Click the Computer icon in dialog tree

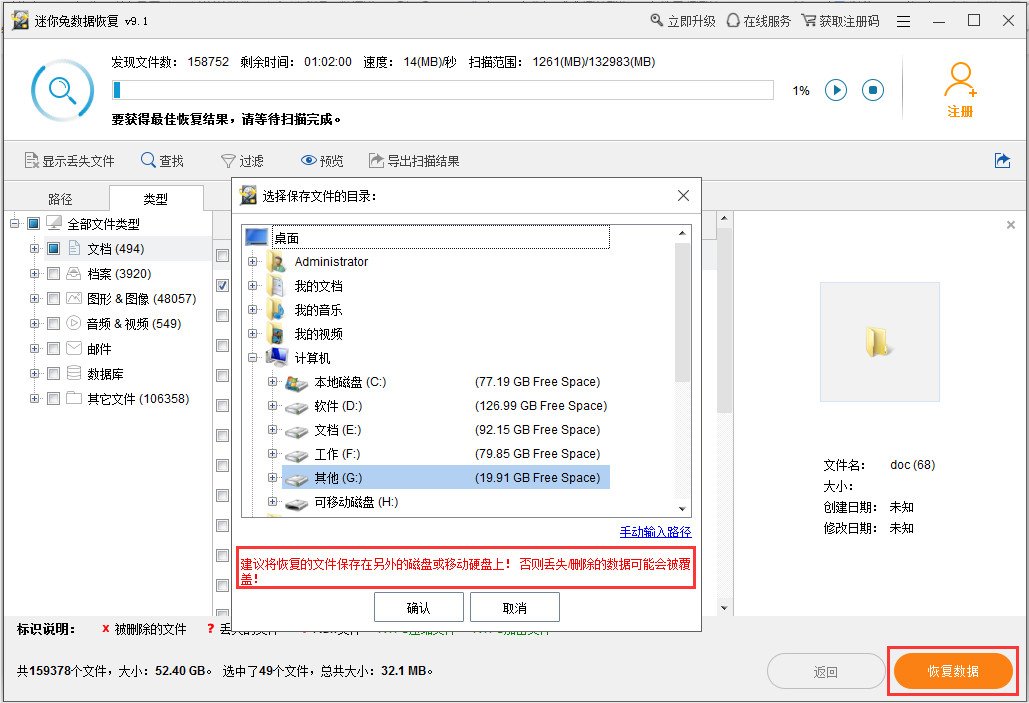tap(277, 358)
